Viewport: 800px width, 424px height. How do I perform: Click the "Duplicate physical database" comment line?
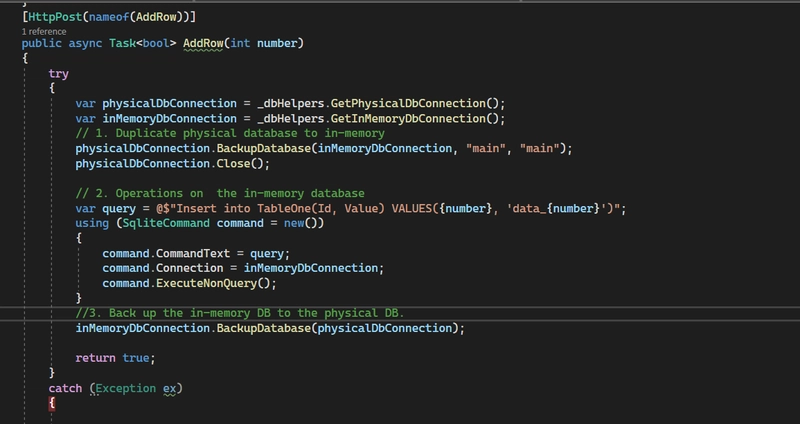(x=230, y=133)
